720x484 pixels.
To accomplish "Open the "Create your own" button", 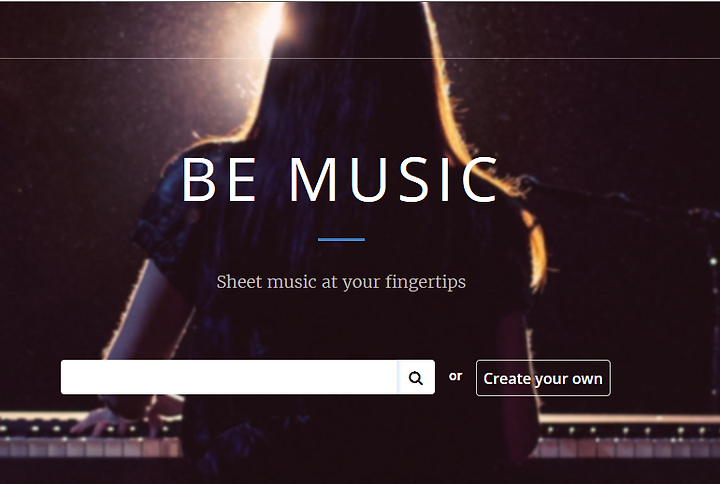I will tap(543, 378).
